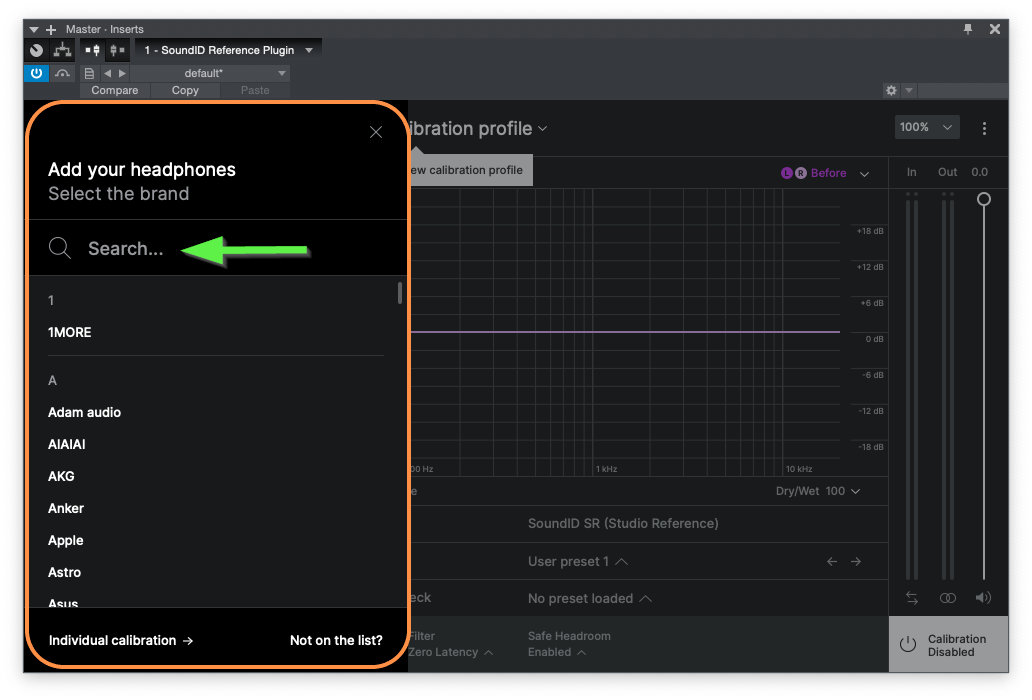Viewport: 1032px width, 700px height.
Task: Click the output gain slider handle
Action: click(x=983, y=199)
